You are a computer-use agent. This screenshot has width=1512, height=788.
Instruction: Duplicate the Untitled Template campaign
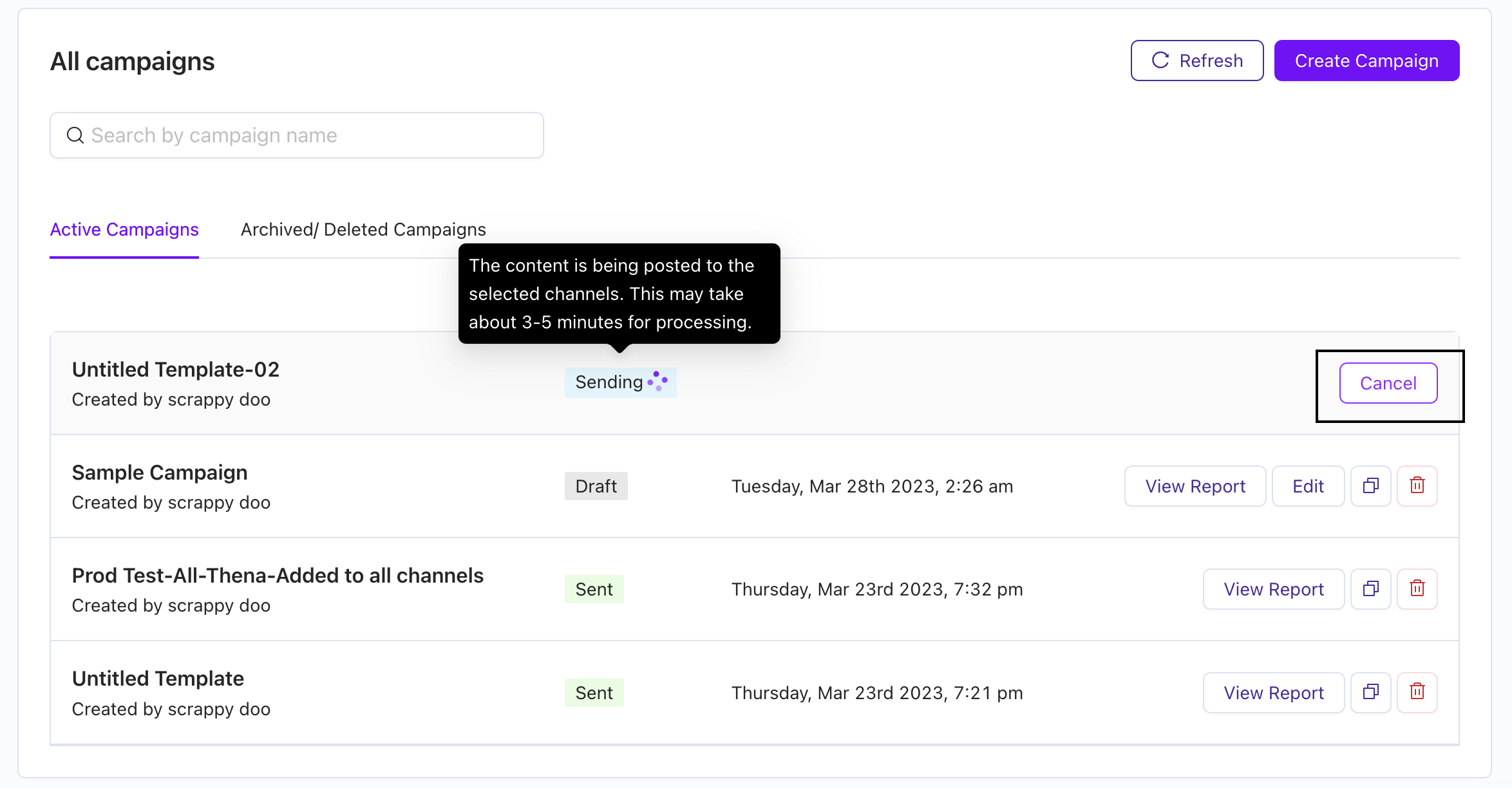tap(1370, 693)
